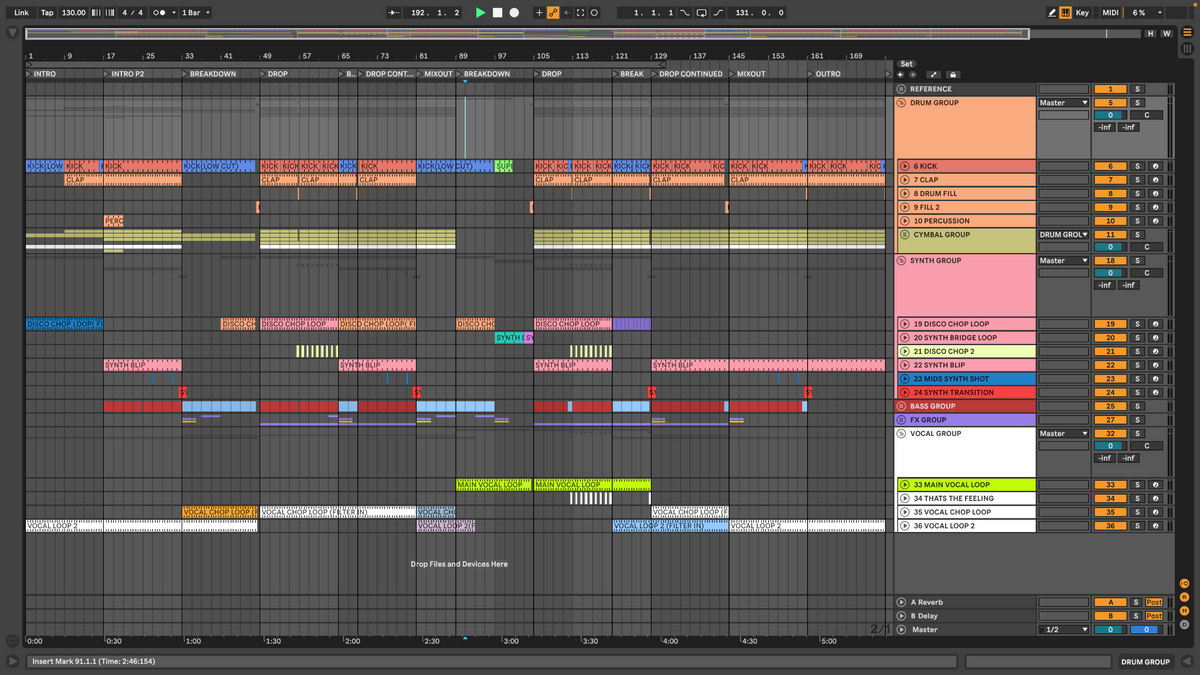Click the Stop transport button

[x=497, y=13]
